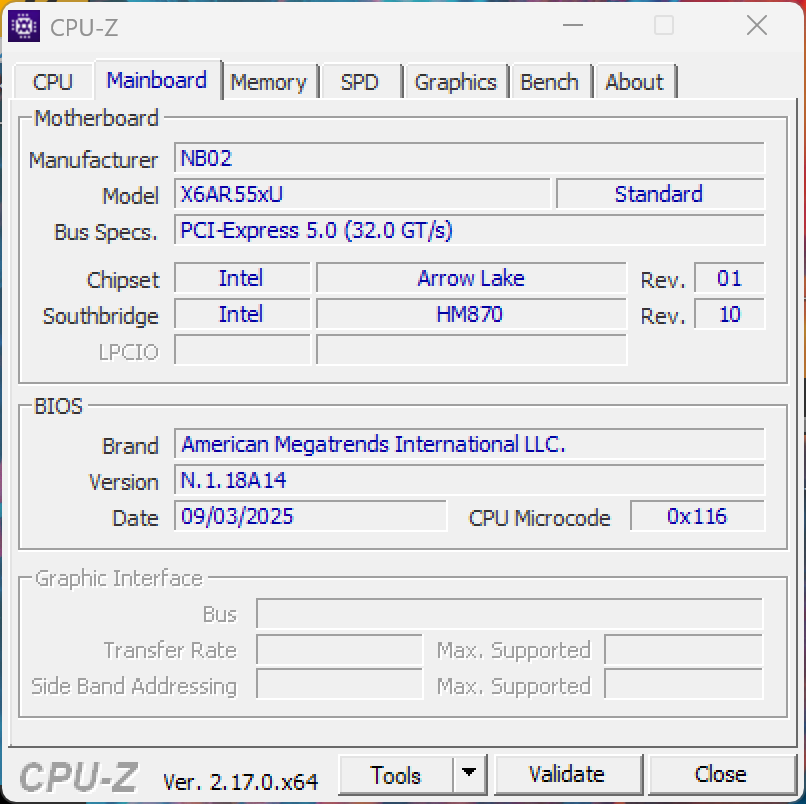This screenshot has width=806, height=804.
Task: Show the About tab
Action: tap(634, 82)
